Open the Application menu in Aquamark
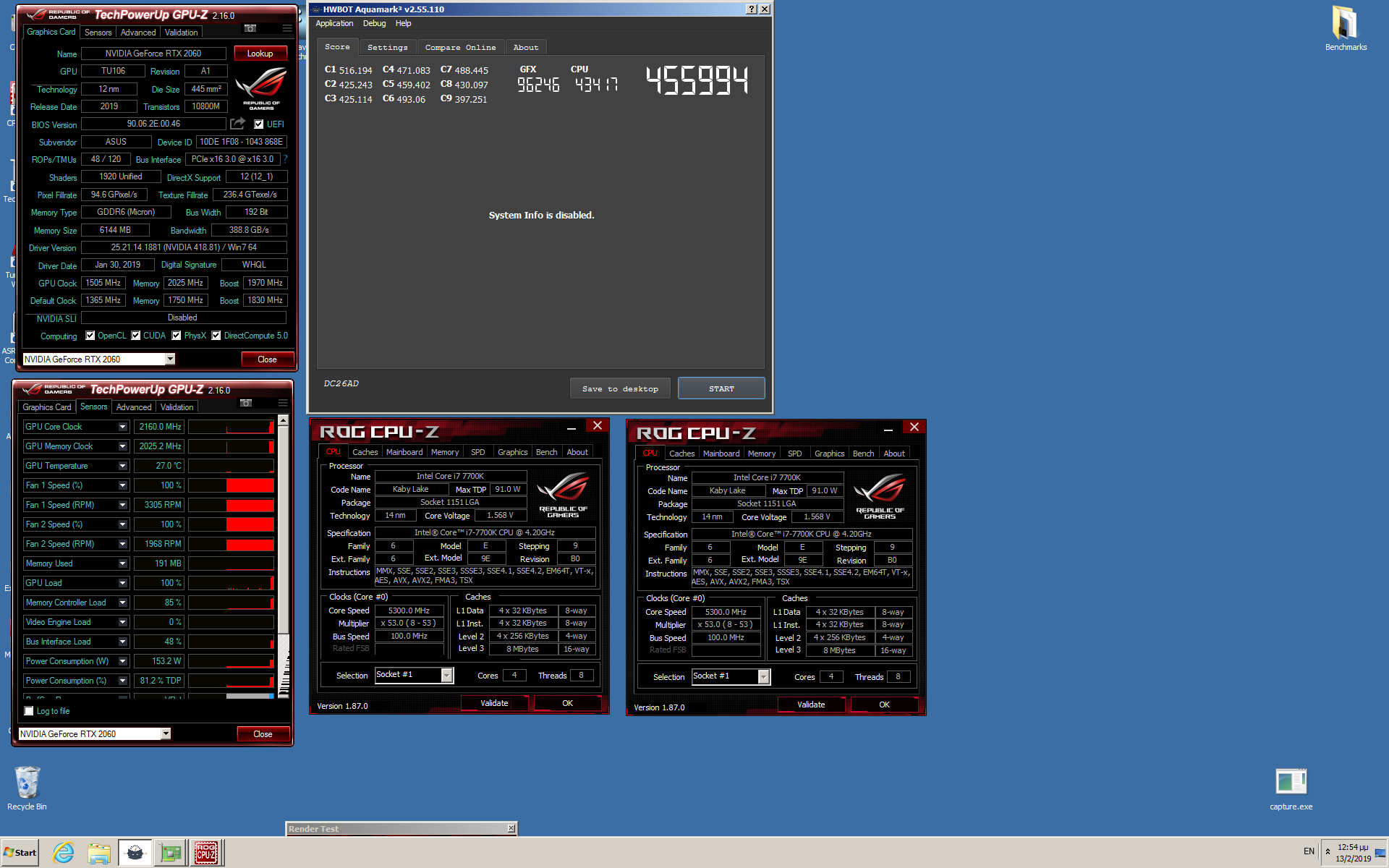The height and width of the screenshot is (868, 1389). tap(334, 23)
